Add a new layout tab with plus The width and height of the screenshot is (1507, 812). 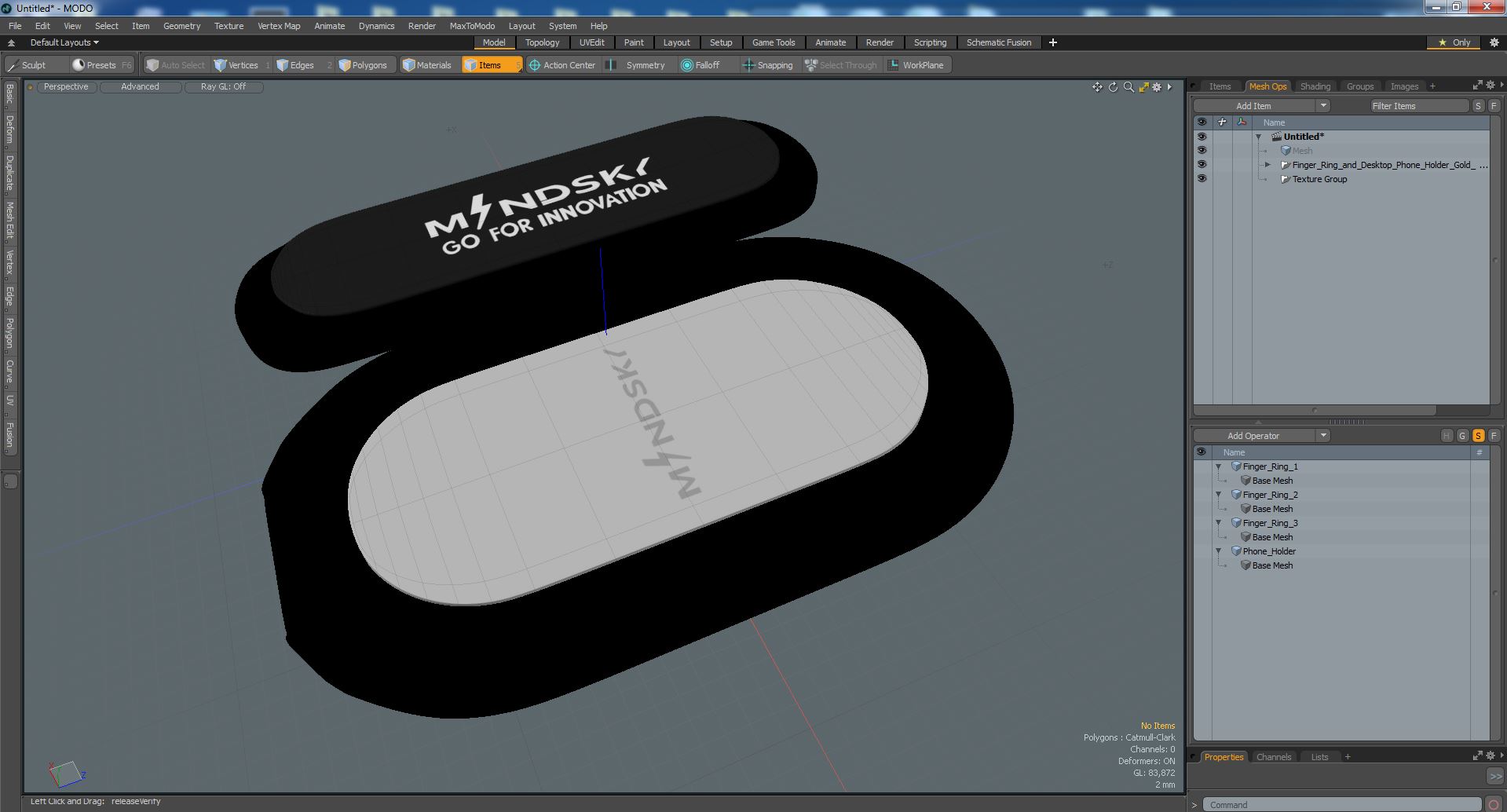pyautogui.click(x=1053, y=42)
